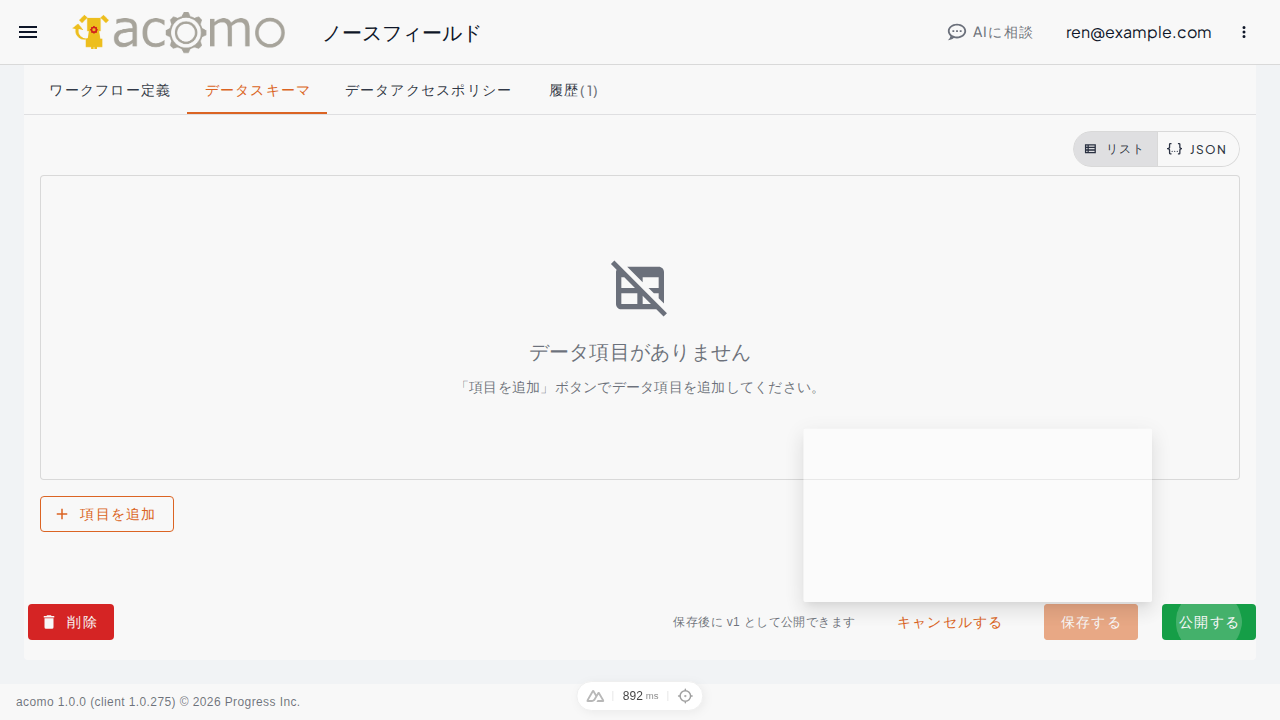The height and width of the screenshot is (720, 1280).
Task: Switch to リスト view
Action: (x=1116, y=149)
